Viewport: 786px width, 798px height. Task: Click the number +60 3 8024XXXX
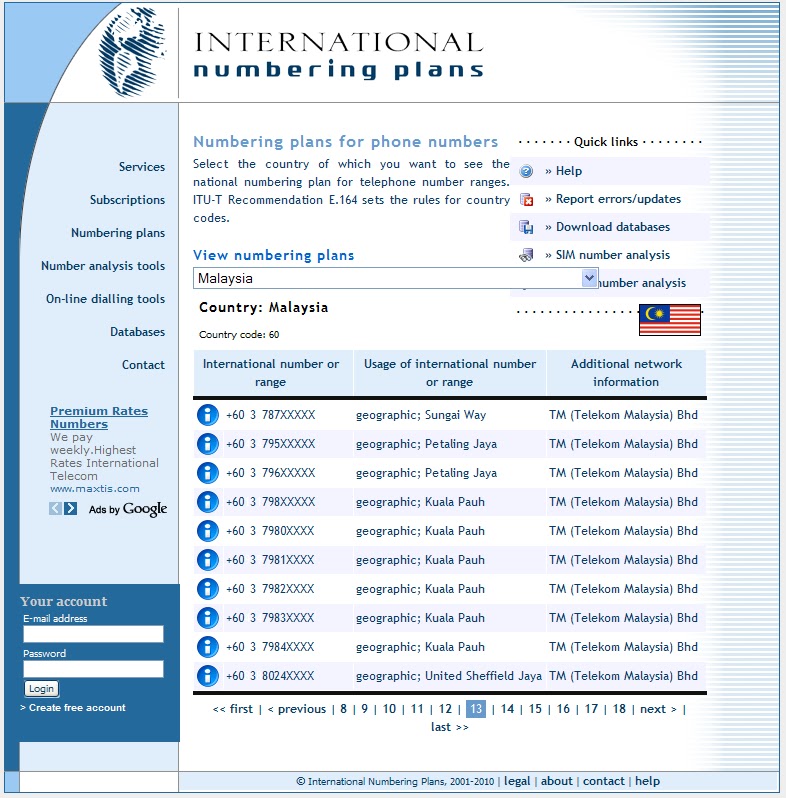(270, 676)
